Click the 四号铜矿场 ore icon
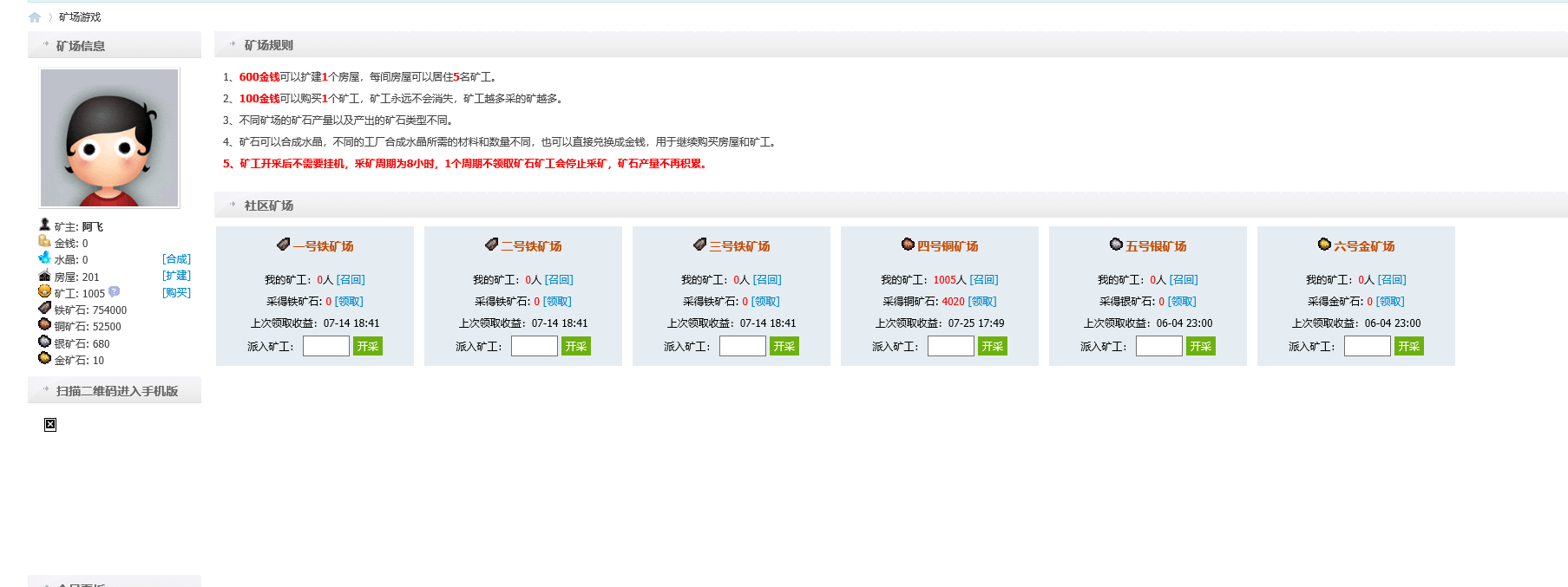Screen dimensions: 1568x587 (x=908, y=245)
